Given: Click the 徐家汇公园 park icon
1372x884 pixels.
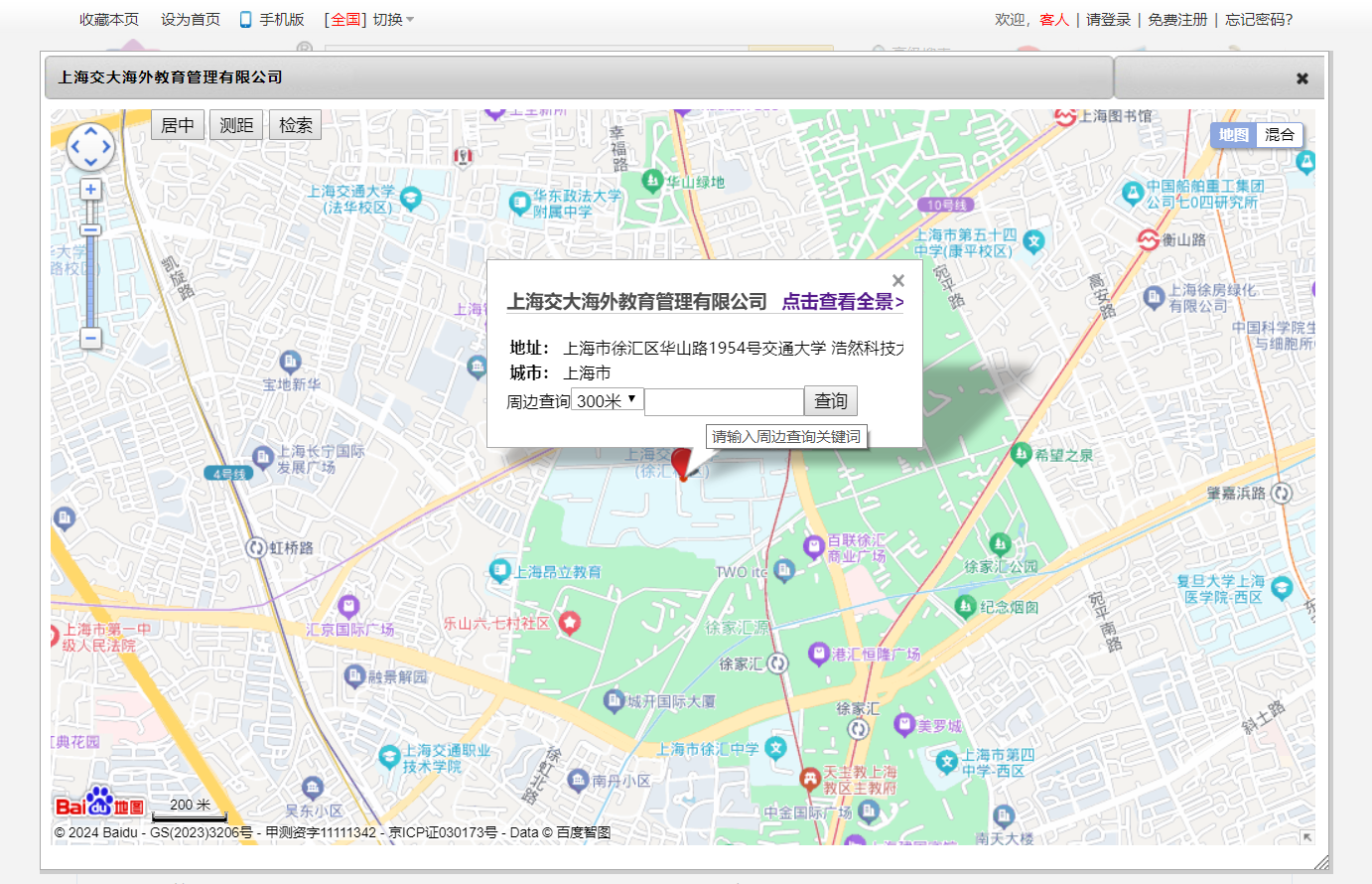Looking at the screenshot, I should 1000,544.
